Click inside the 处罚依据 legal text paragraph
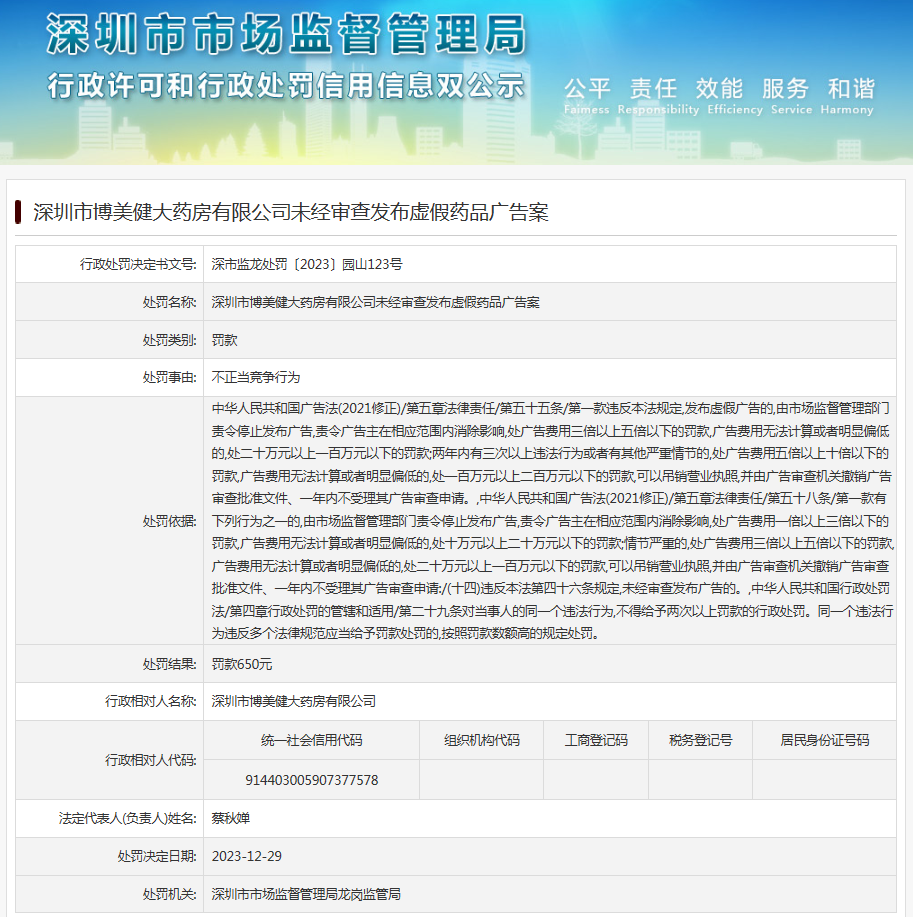The height and width of the screenshot is (917, 913). [x=550, y=520]
